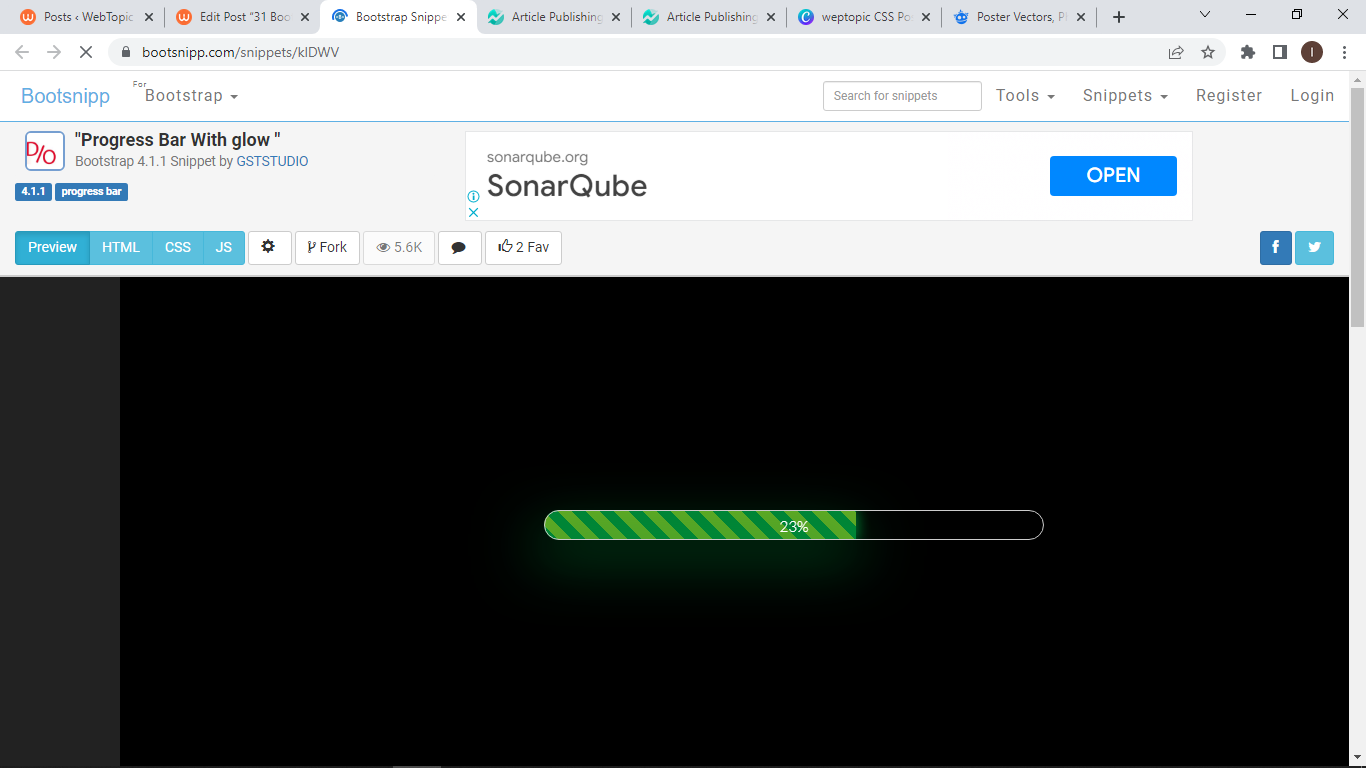View snippet comments
Image resolution: width=1366 pixels, height=768 pixels.
(459, 247)
